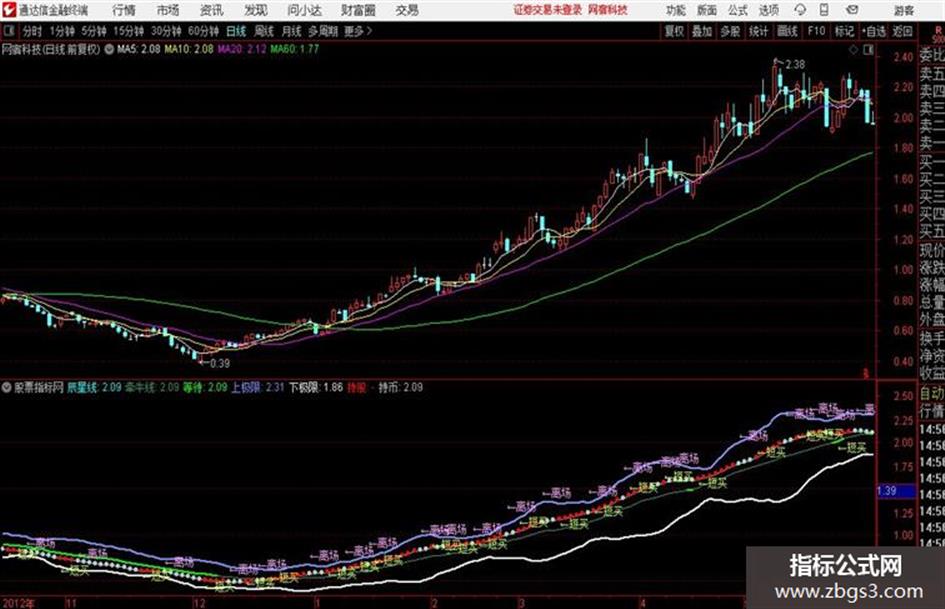Image resolution: width=945 pixels, height=609 pixels.
Task: Click the 持币: 2.09 indicator label
Action: [x=400, y=387]
